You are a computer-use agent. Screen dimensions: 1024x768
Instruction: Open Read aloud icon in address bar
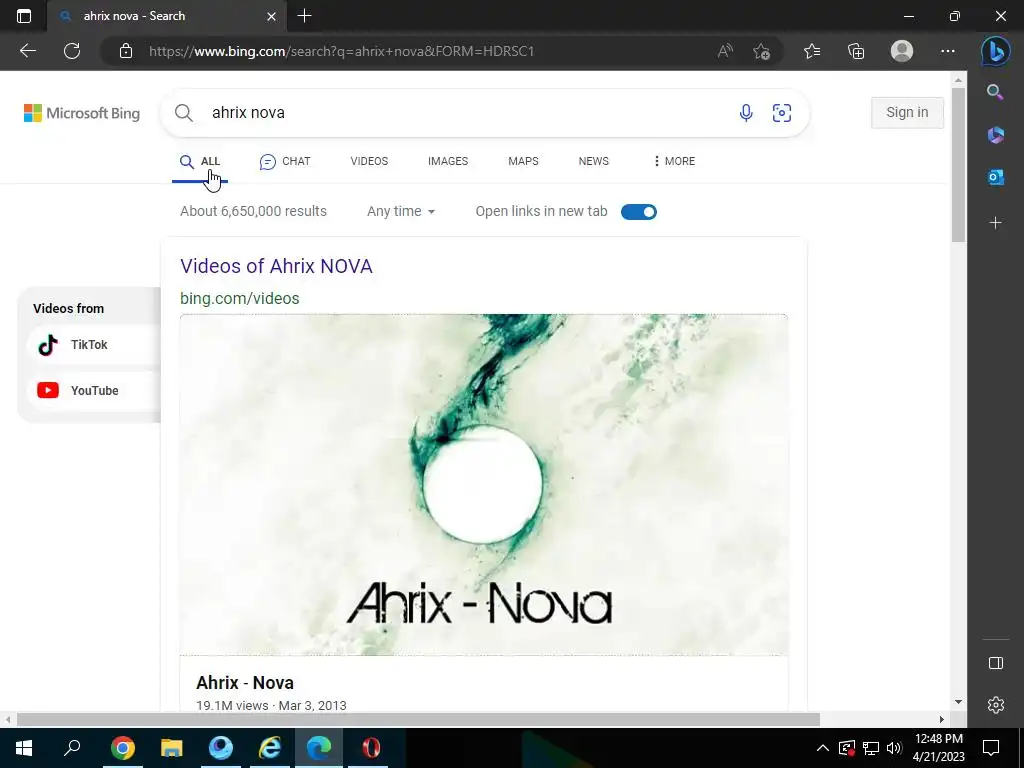coord(725,51)
